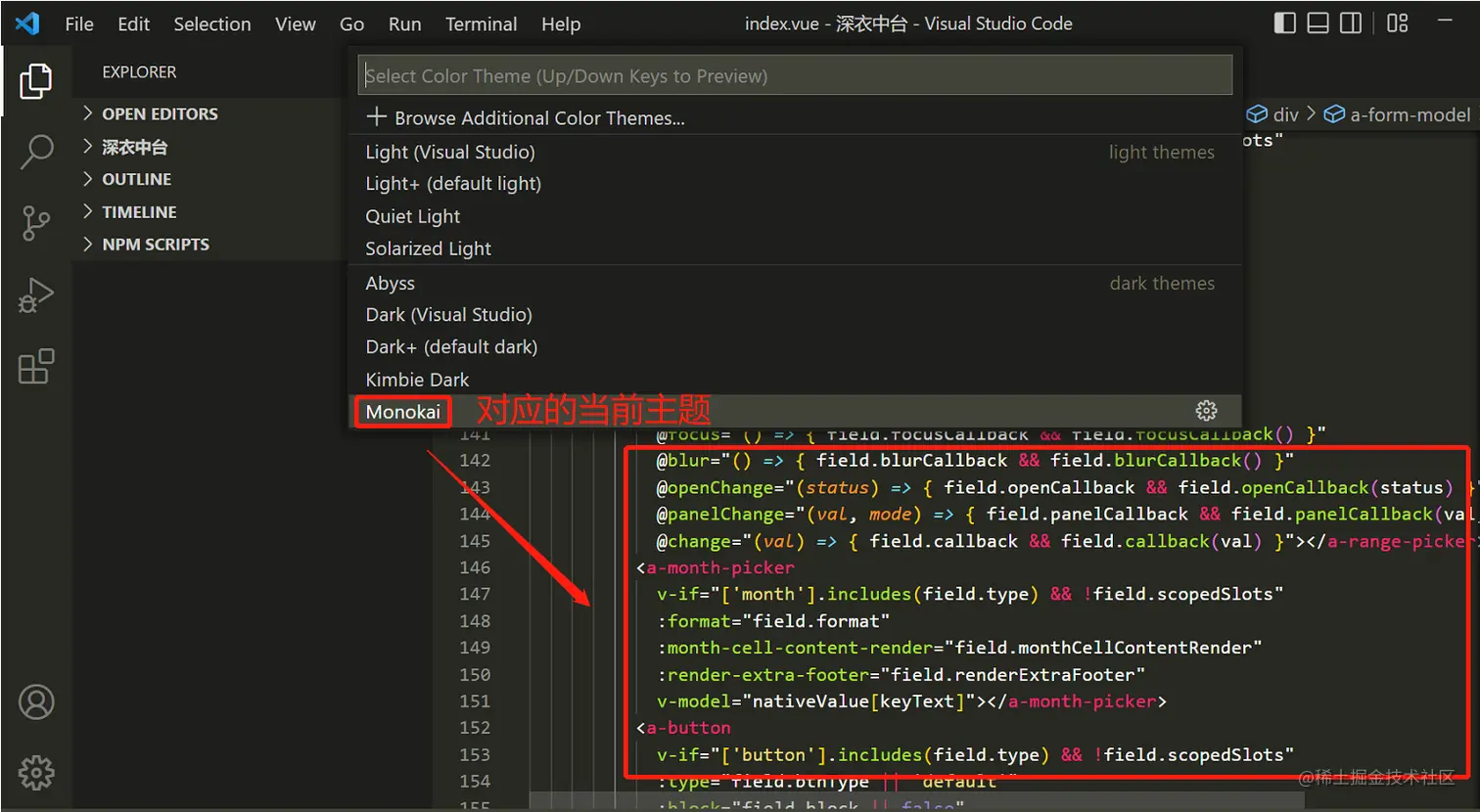This screenshot has width=1480, height=812.
Task: Pick the Quiet Light theme
Action: click(x=795, y=216)
